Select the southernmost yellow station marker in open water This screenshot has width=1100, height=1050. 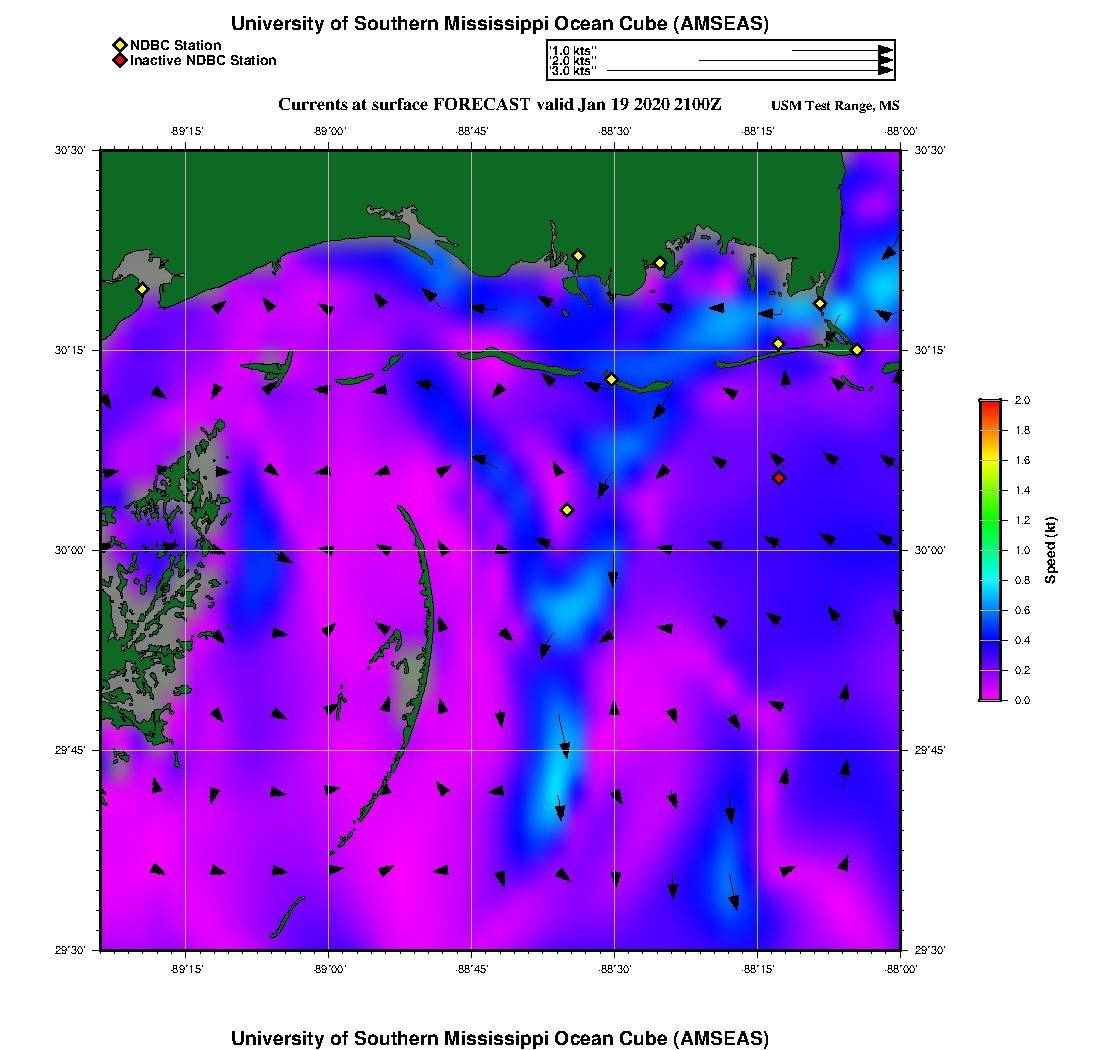(x=567, y=510)
